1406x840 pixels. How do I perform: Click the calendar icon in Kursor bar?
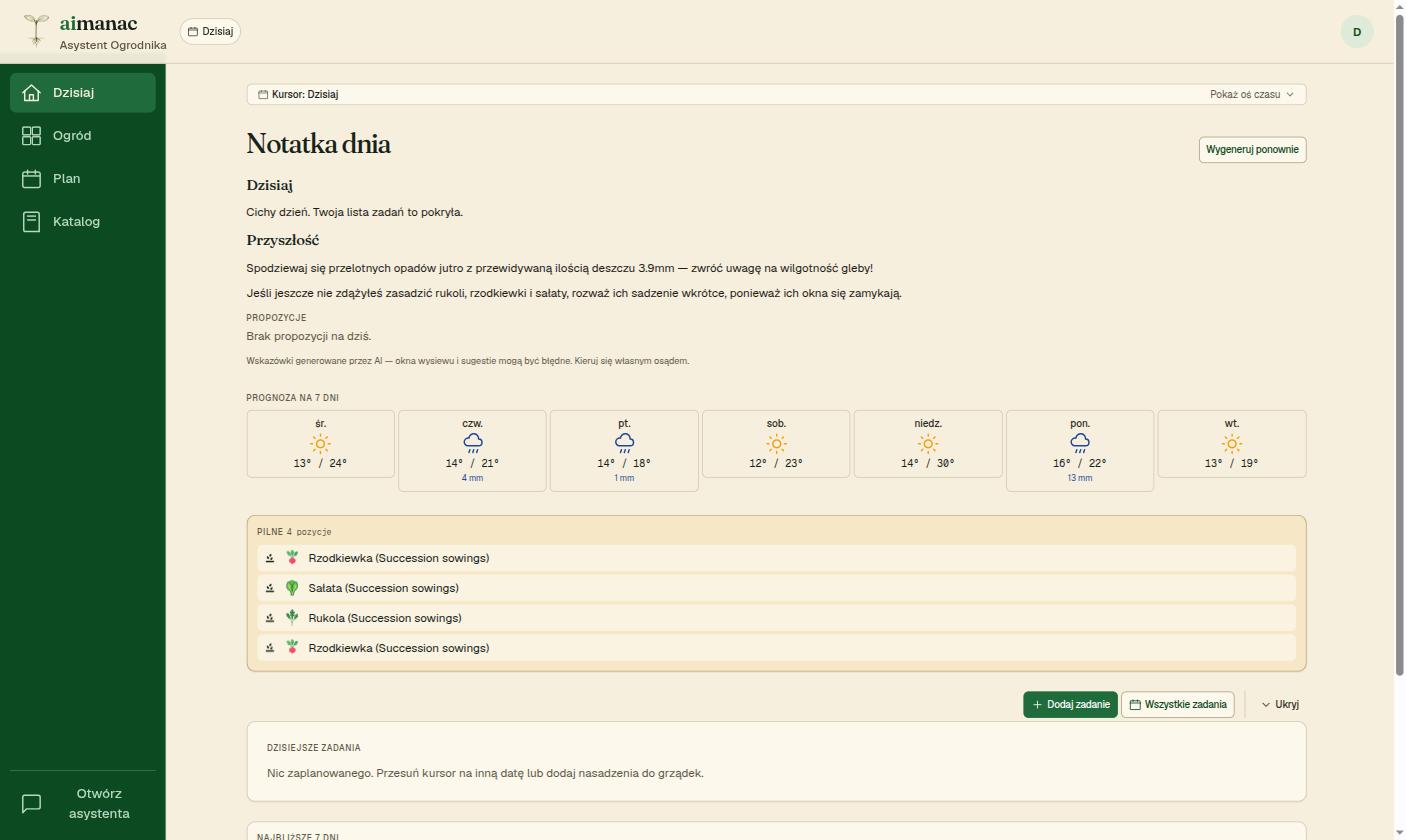pos(263,94)
